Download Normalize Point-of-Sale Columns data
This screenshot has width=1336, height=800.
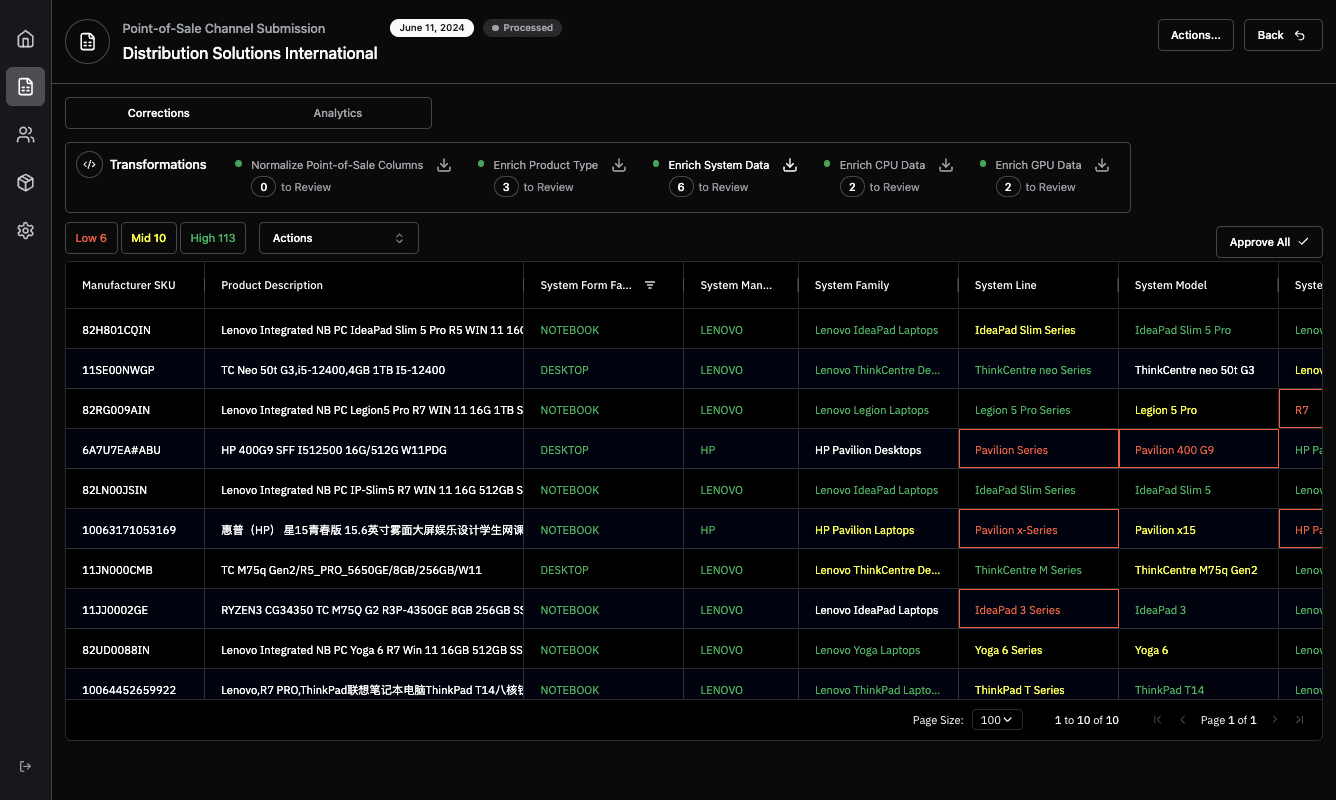(x=444, y=165)
